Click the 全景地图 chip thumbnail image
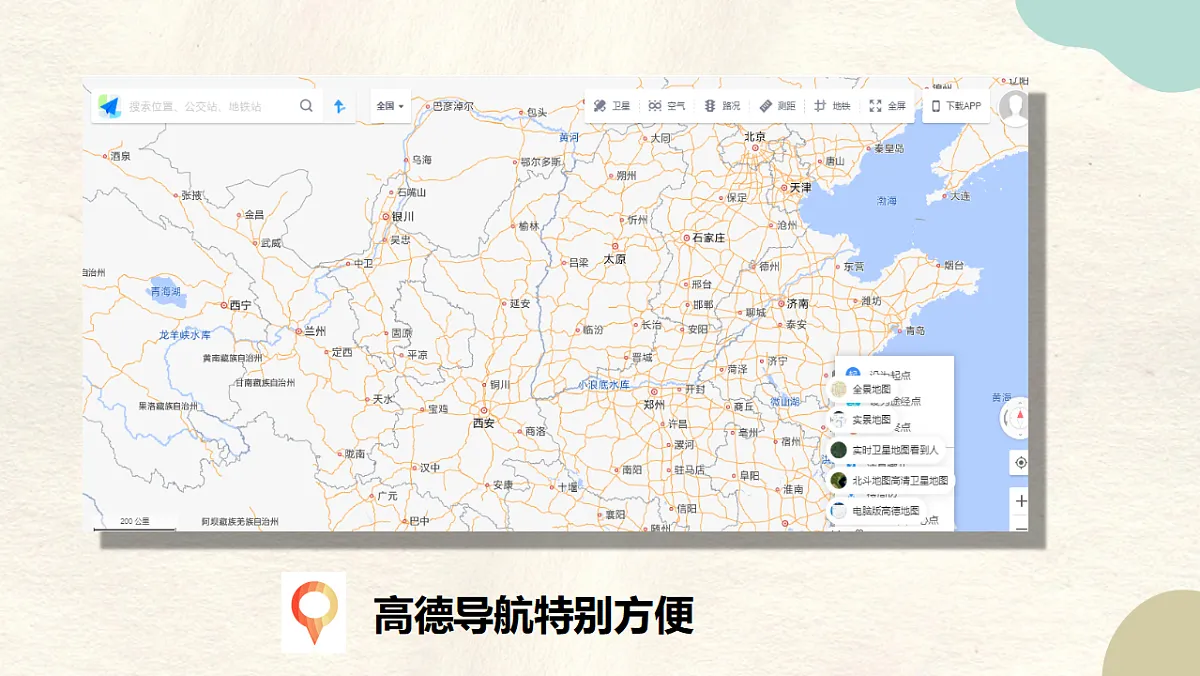 tap(840, 389)
